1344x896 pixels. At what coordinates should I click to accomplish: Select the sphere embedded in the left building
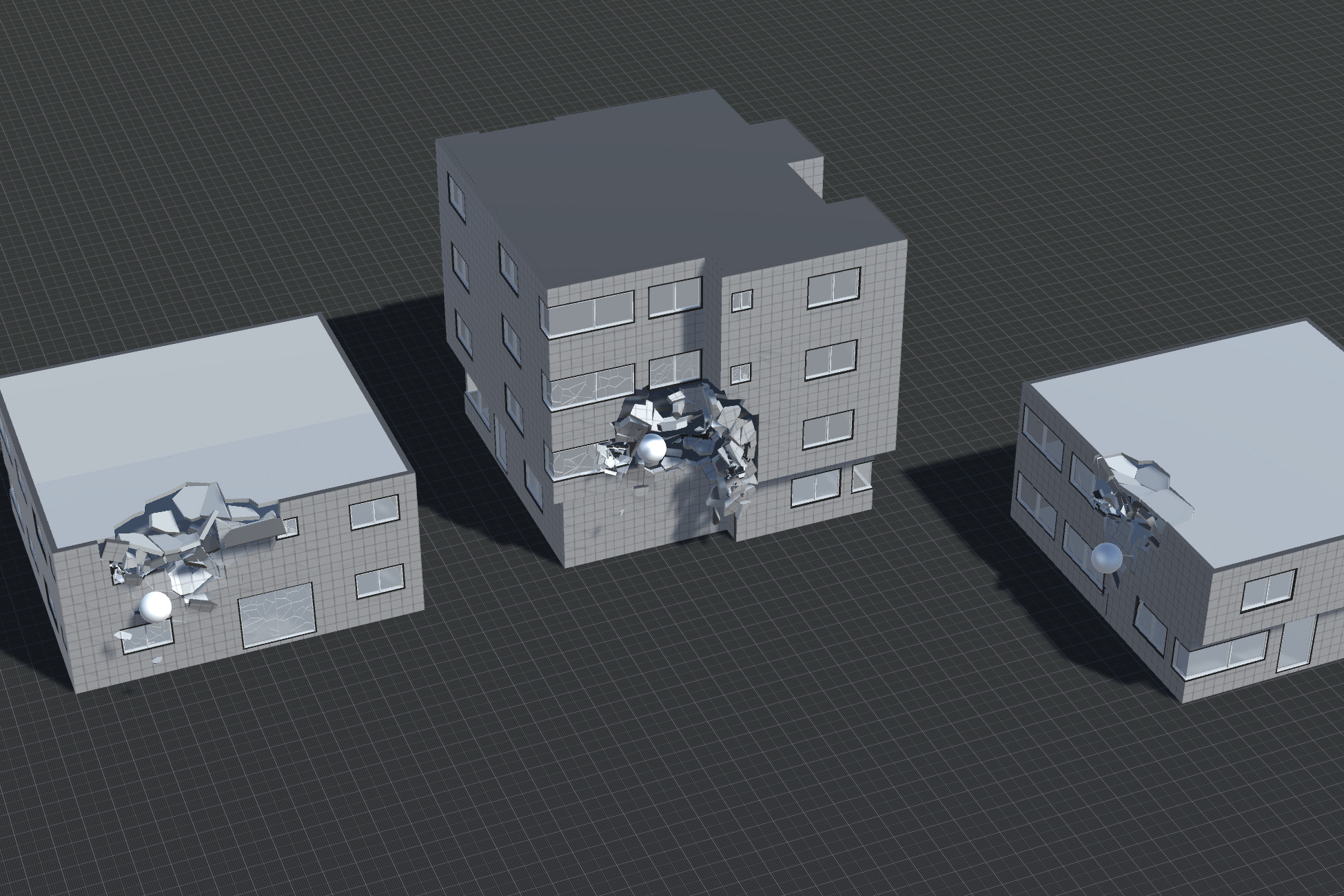click(x=157, y=607)
